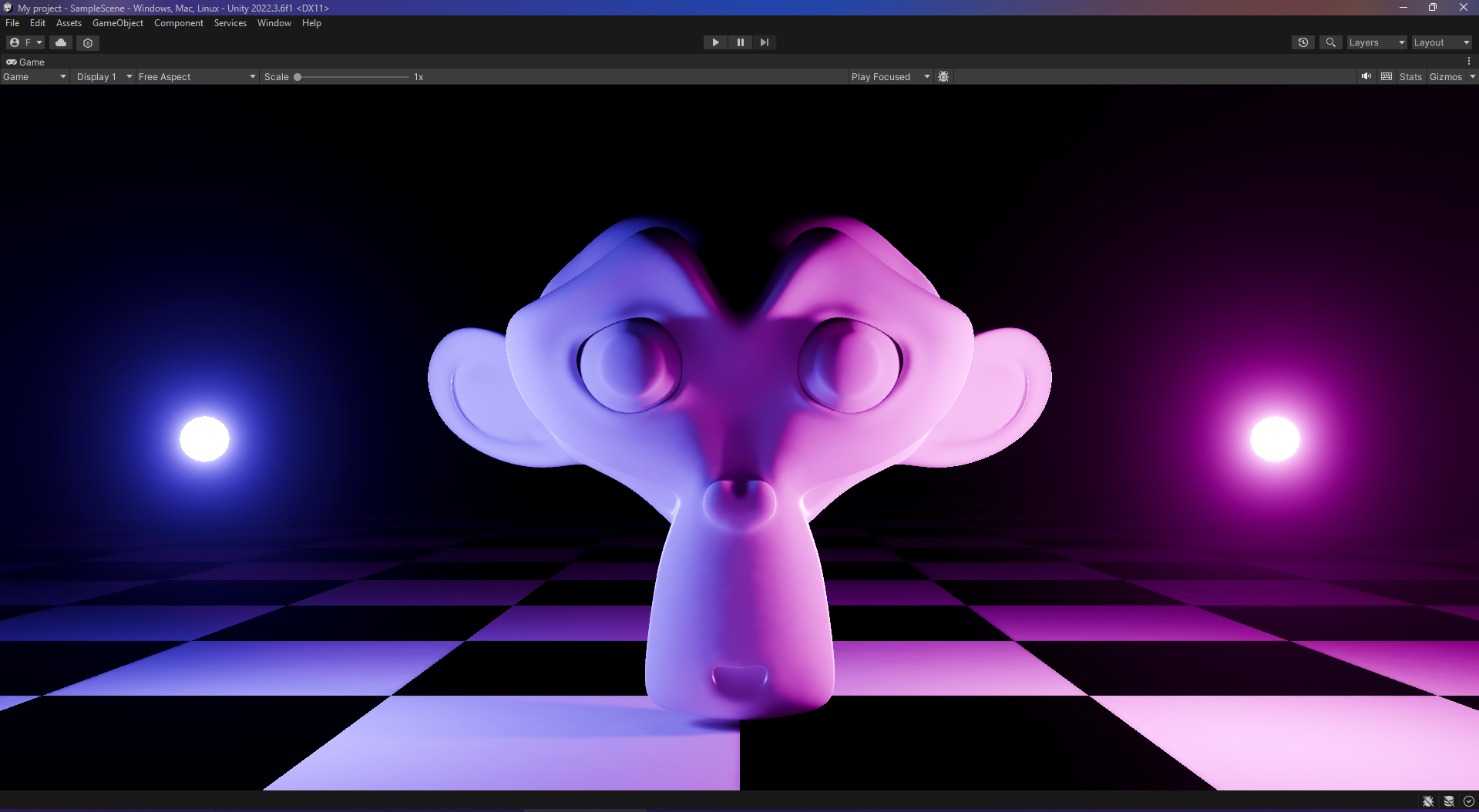This screenshot has width=1479, height=812.
Task: Open the Undo History panel
Action: 1303,42
